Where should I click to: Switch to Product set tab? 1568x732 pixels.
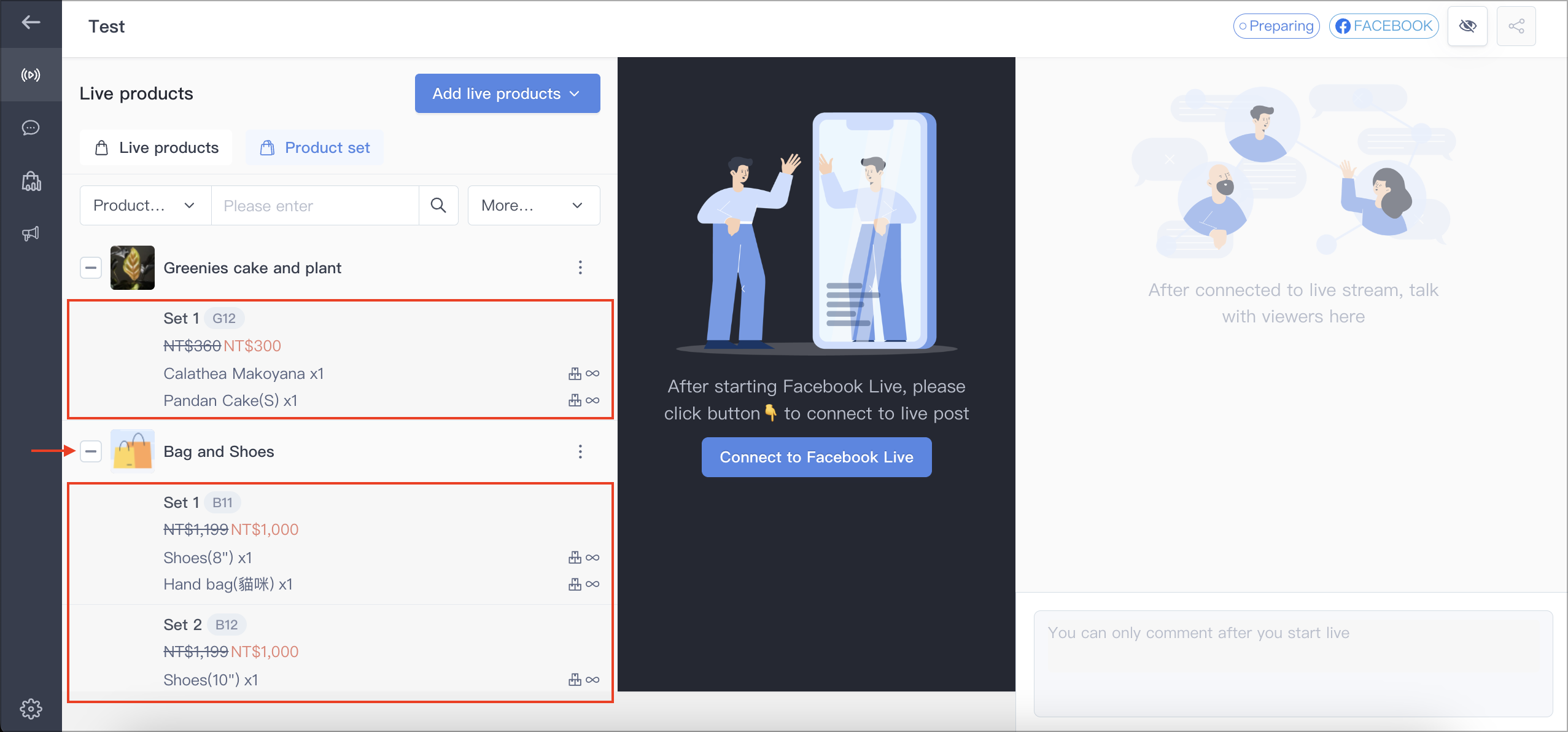coord(315,147)
